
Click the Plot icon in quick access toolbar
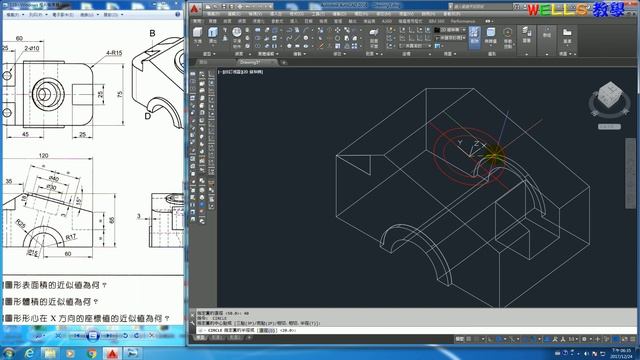pyautogui.click(x=240, y=7)
